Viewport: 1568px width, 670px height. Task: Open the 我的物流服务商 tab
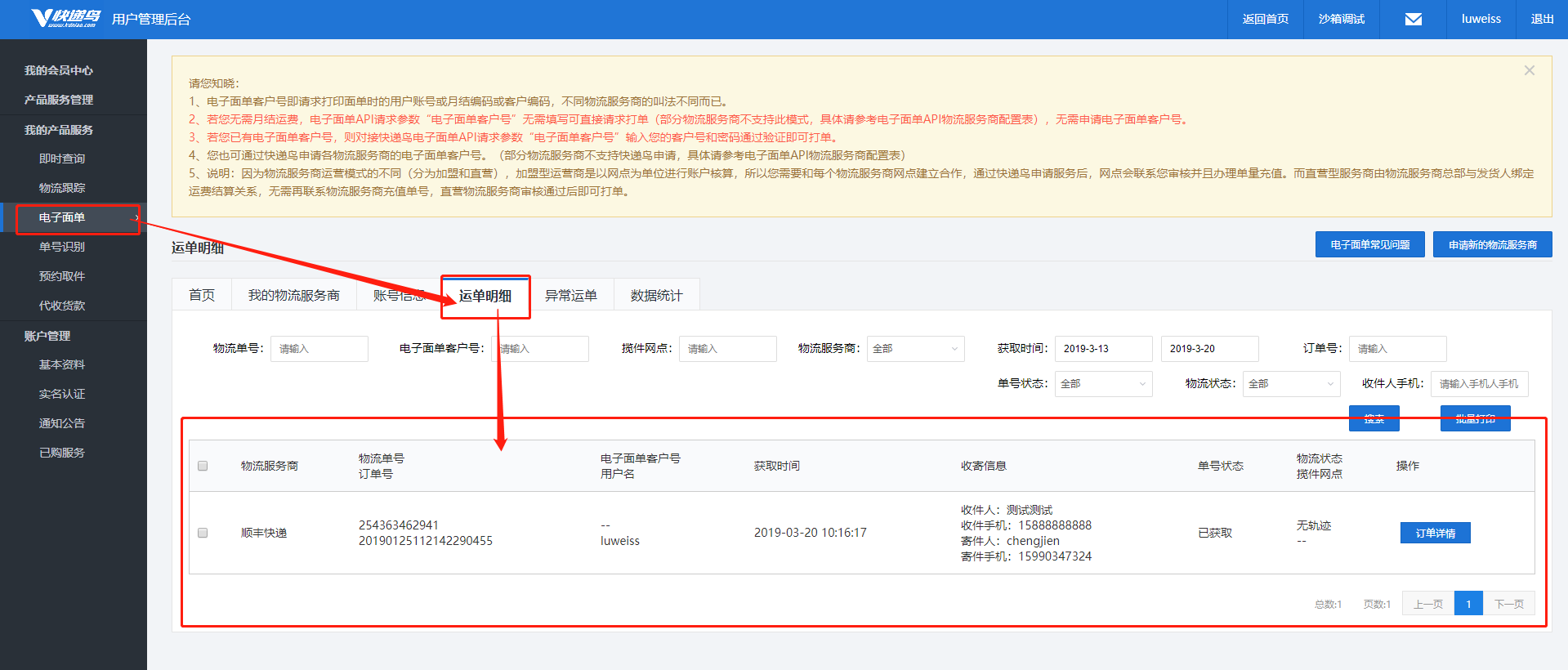293,296
